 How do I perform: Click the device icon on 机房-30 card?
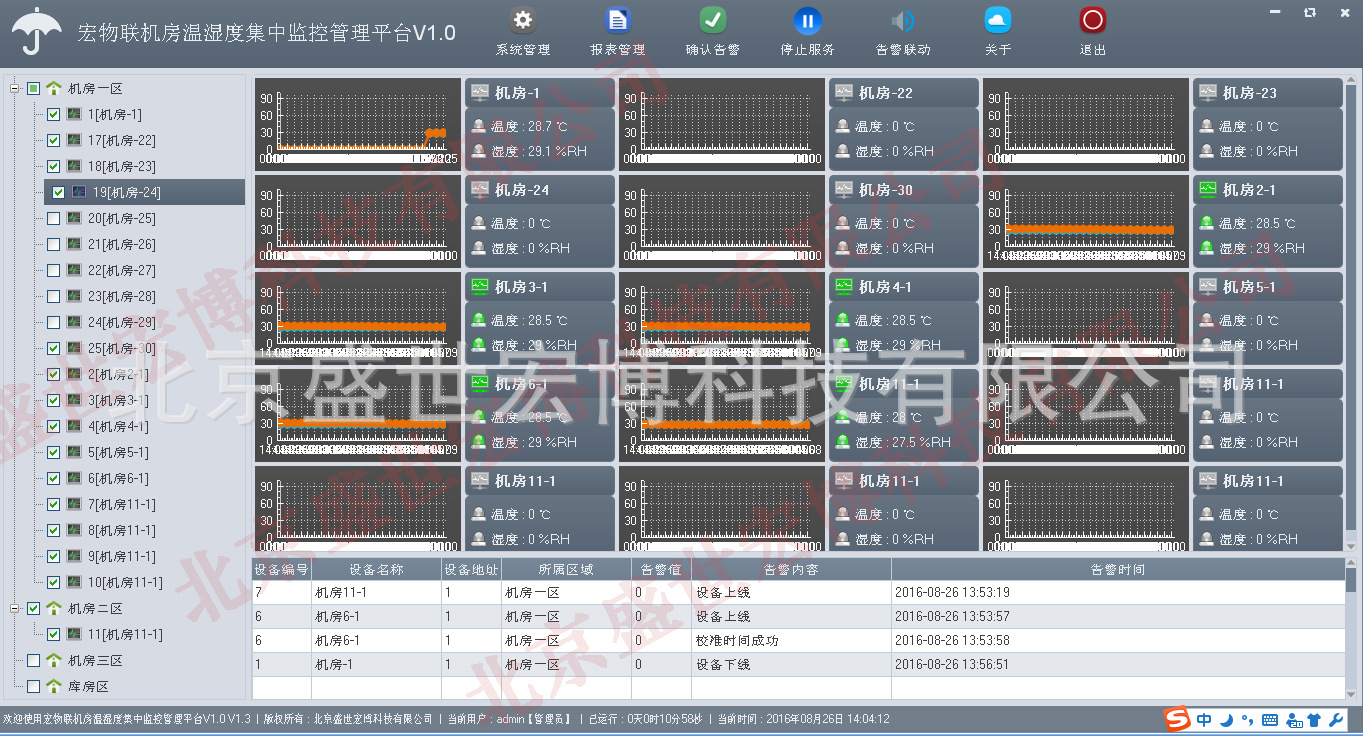(844, 190)
